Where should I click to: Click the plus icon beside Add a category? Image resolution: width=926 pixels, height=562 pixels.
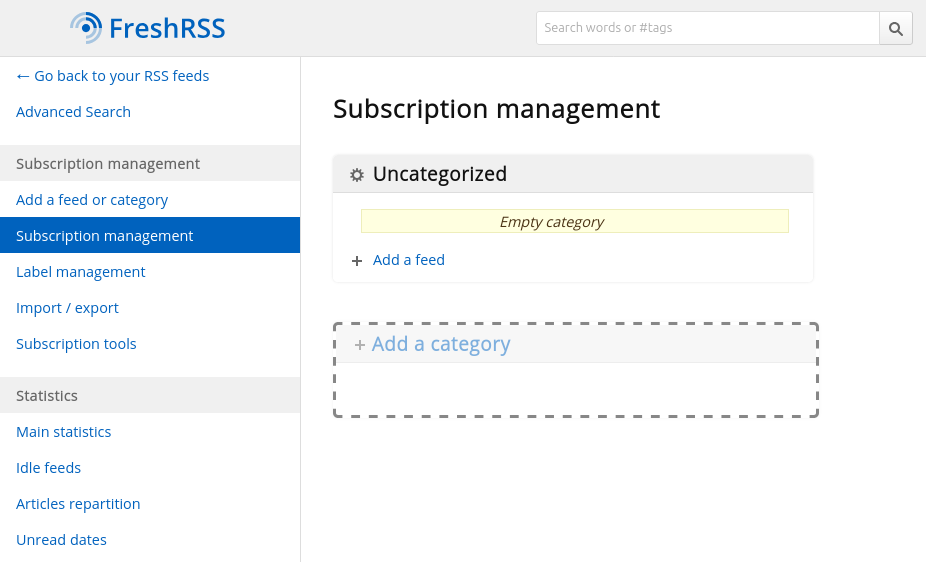point(360,345)
